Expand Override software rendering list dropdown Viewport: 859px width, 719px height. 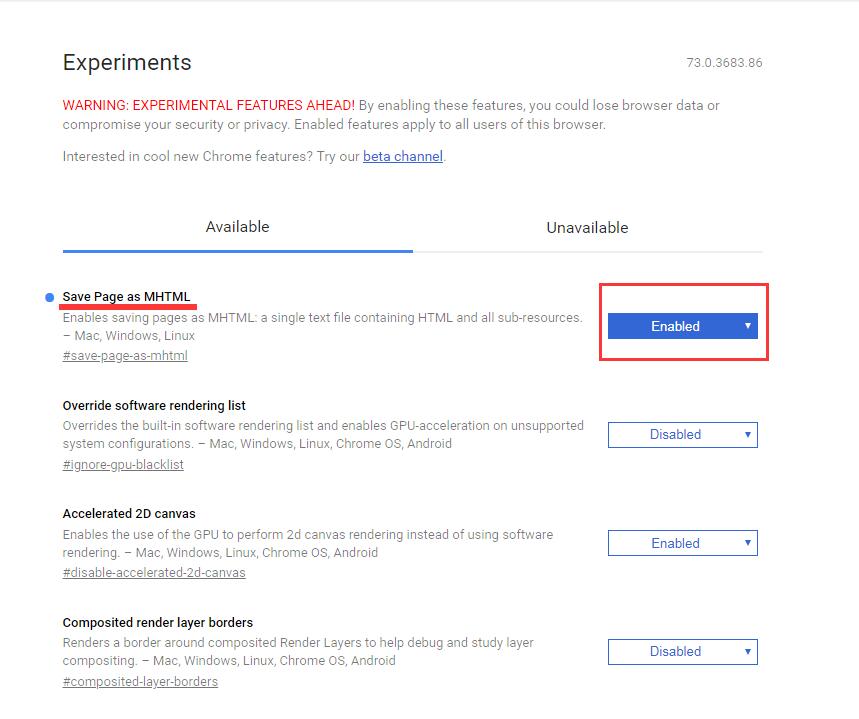[x=682, y=434]
